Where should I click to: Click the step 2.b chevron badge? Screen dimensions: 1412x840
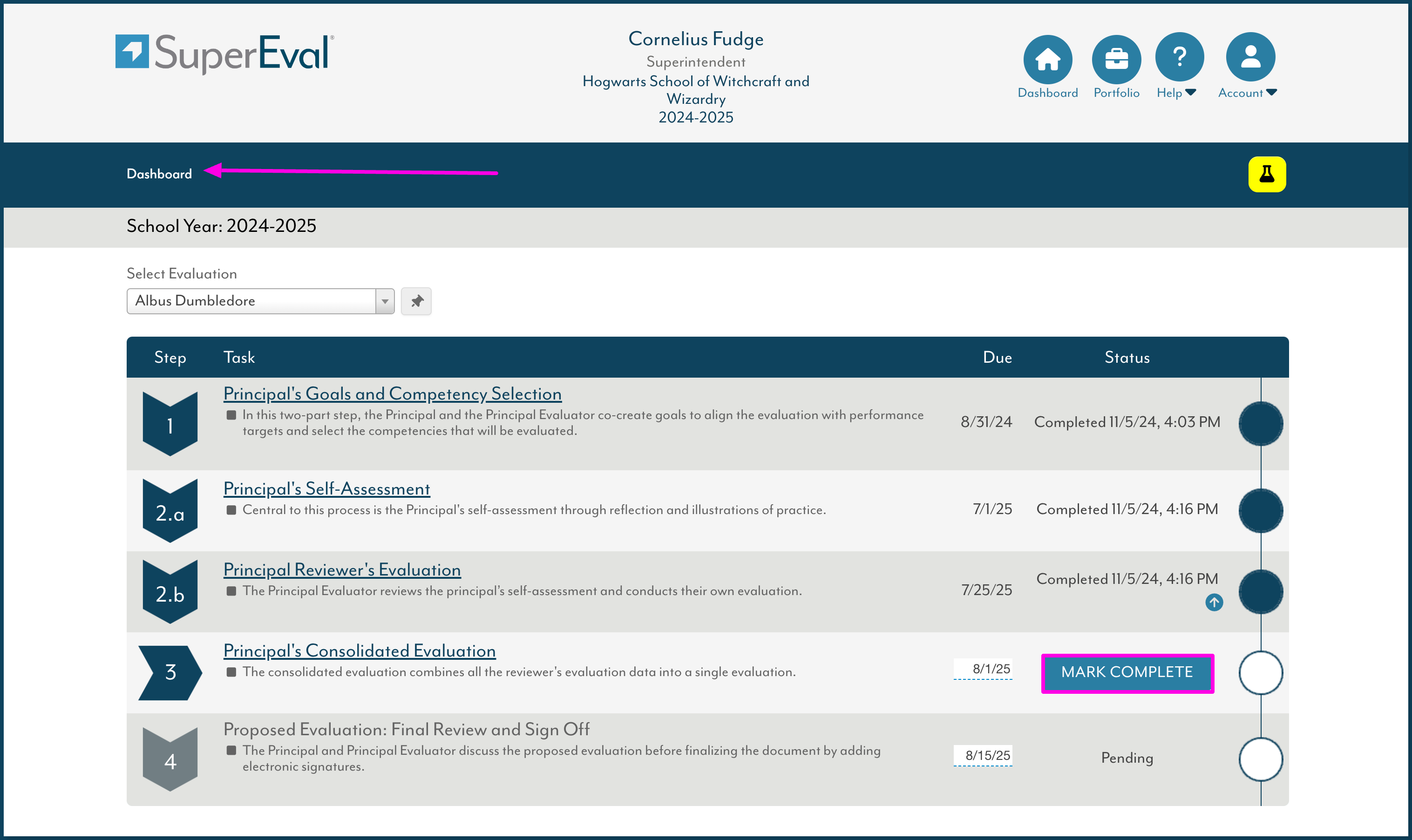click(170, 591)
